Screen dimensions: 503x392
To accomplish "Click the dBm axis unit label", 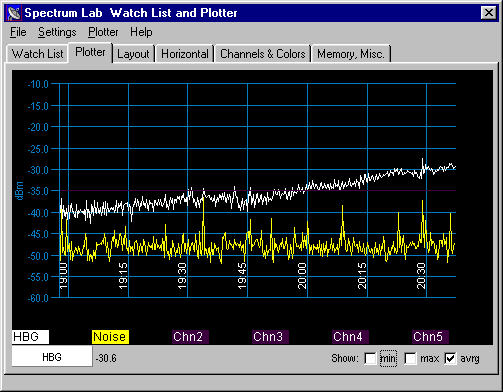I will (x=19, y=191).
